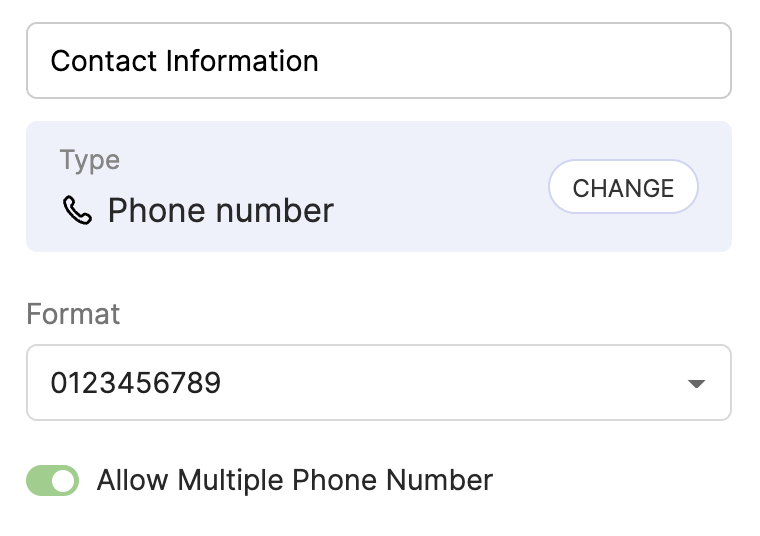Click the blue Type panel background
760x536 pixels.
440,230
